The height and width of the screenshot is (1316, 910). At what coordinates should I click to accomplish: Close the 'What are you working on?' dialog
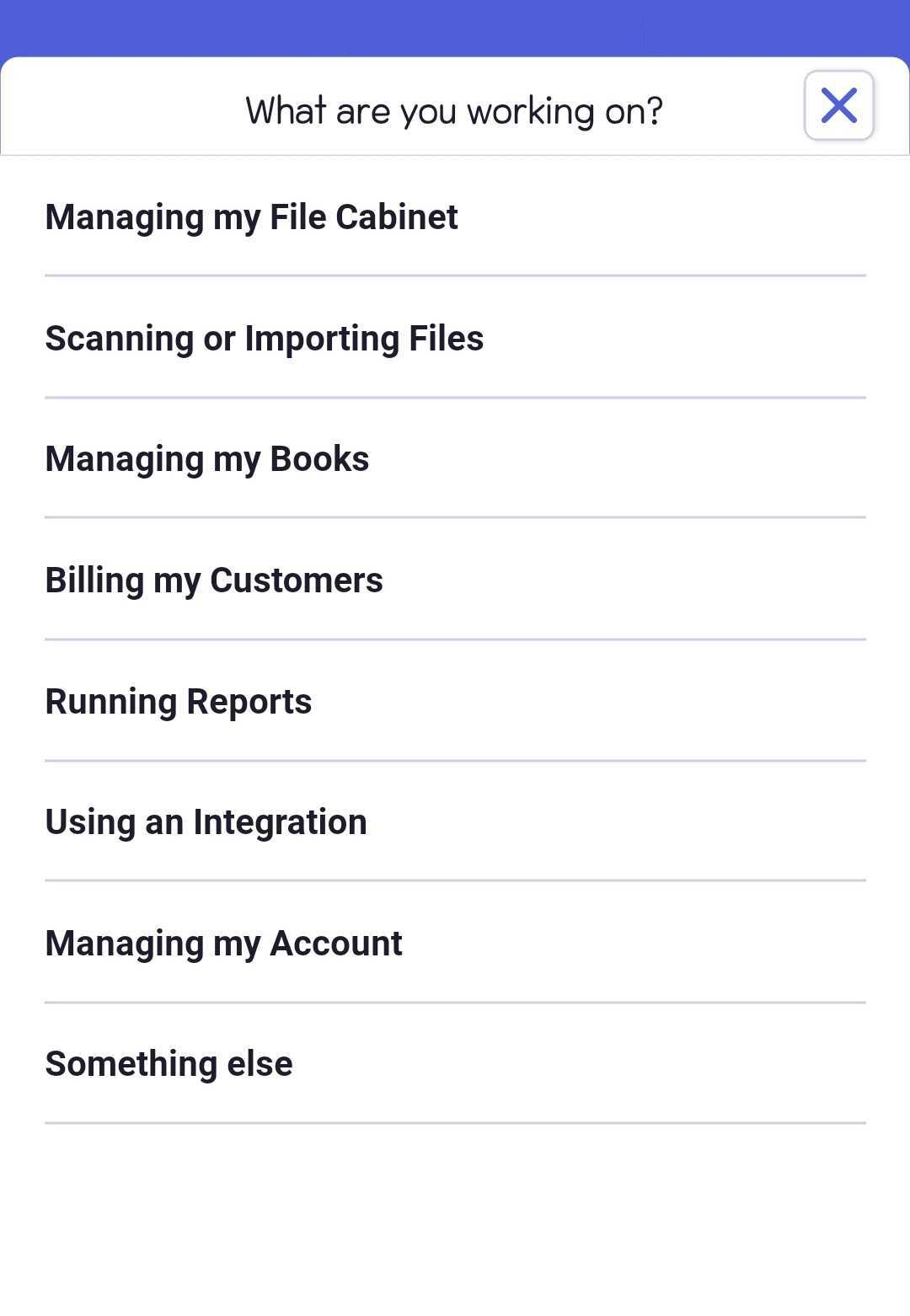[x=838, y=106]
